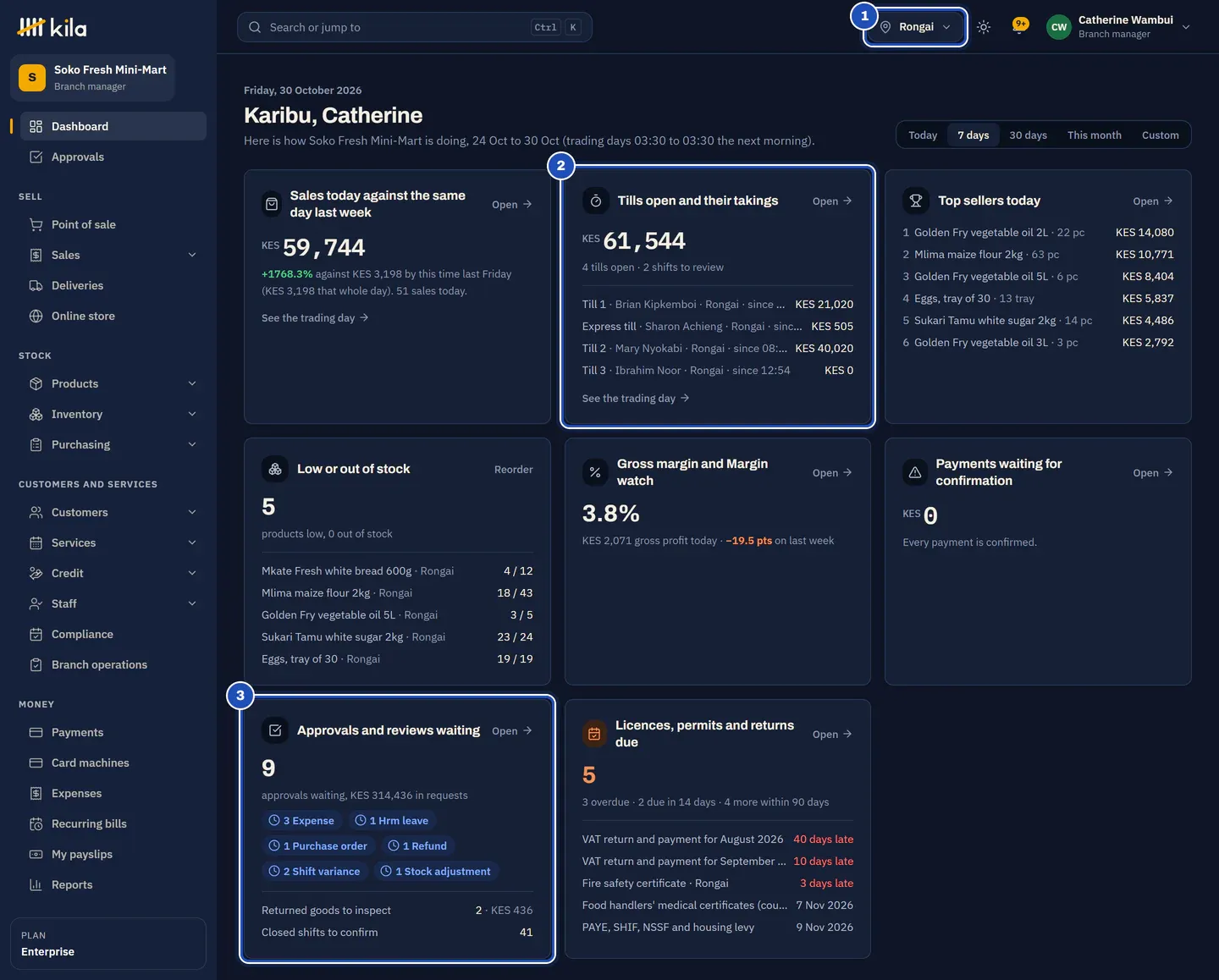Viewport: 1219px width, 980px height.
Task: Select the This month range tab
Action: (x=1094, y=135)
